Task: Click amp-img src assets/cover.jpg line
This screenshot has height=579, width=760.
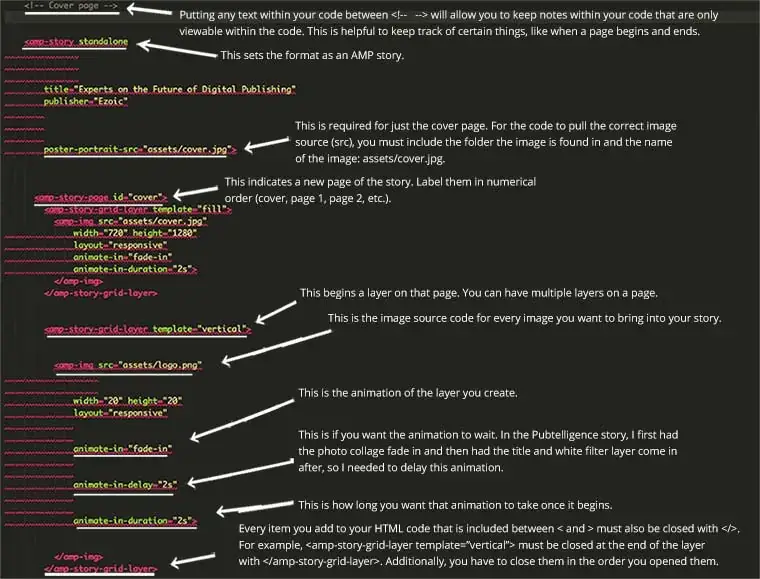Action: click(131, 221)
